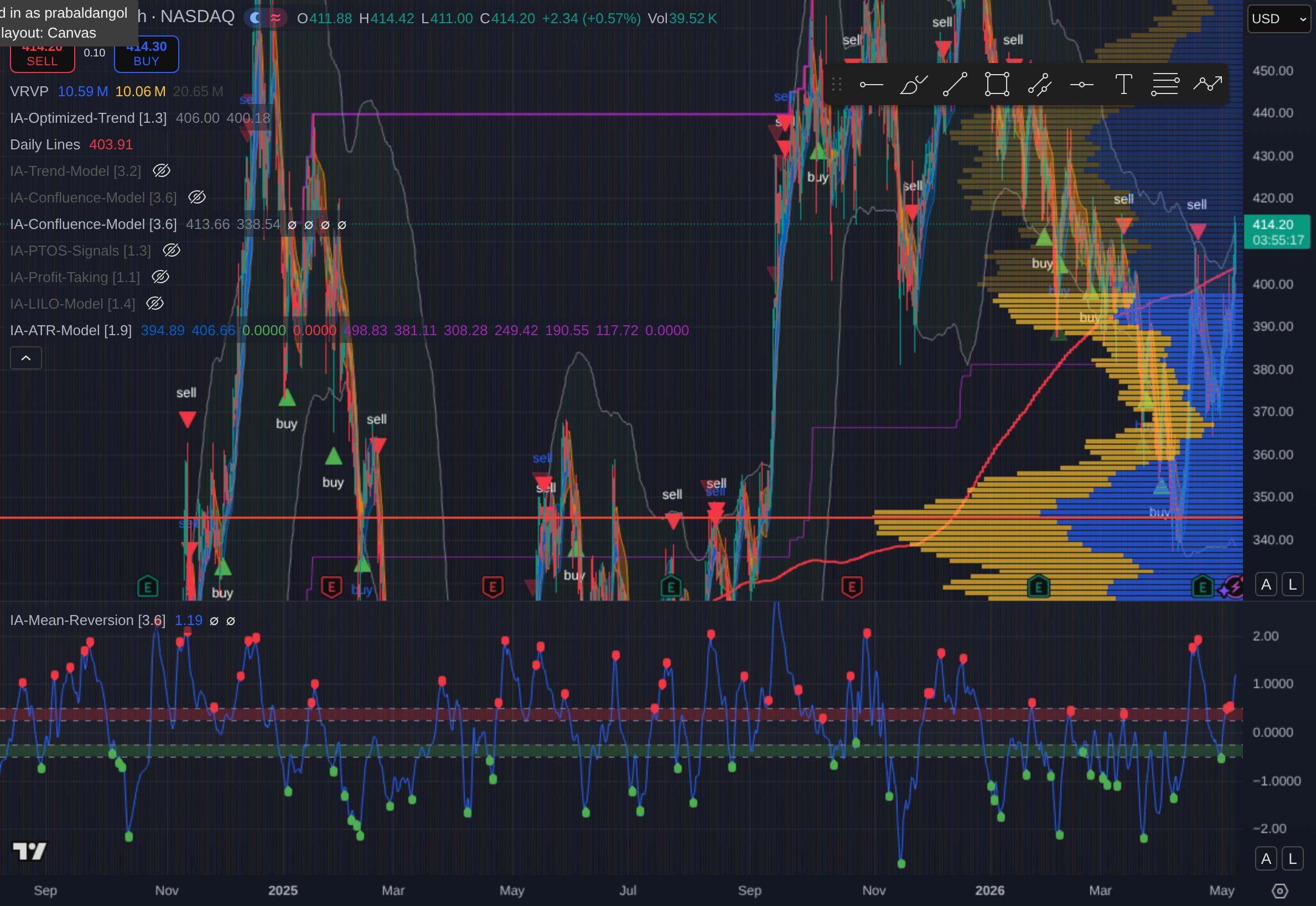Click the Mean-Reversion value 1.19
The height and width of the screenshot is (906, 1316).
[189, 620]
